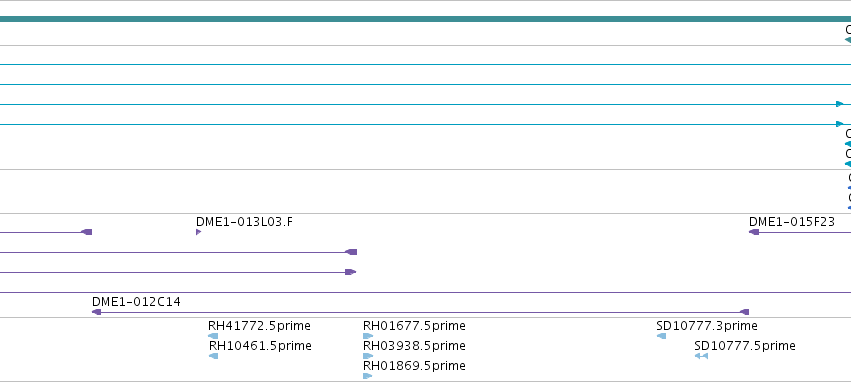This screenshot has width=851, height=382.
Task: Select the RH41772.5prime text label
Action: point(259,326)
